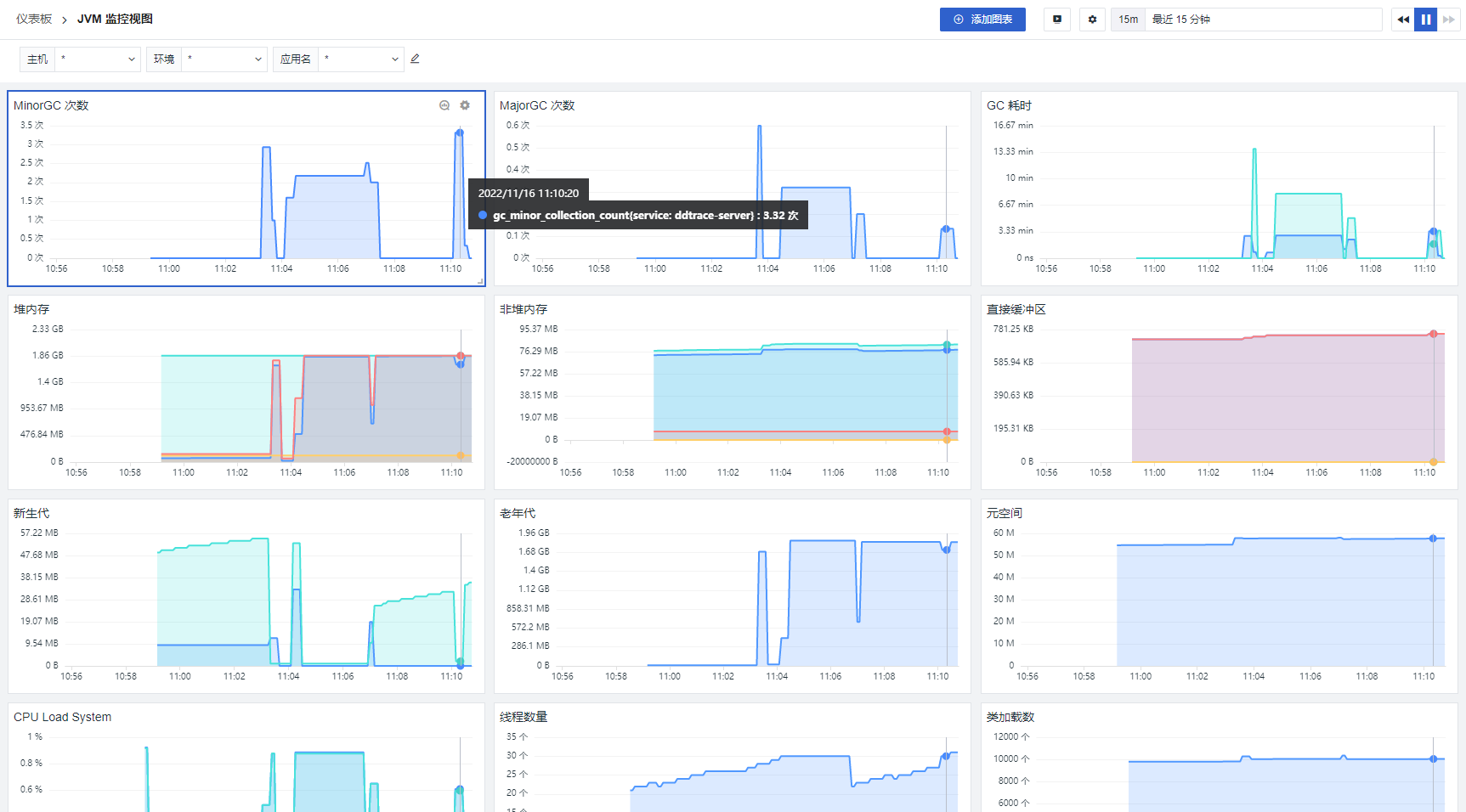The height and width of the screenshot is (812, 1466).
Task: Click the GC 耗时 panel title
Action: (1009, 105)
